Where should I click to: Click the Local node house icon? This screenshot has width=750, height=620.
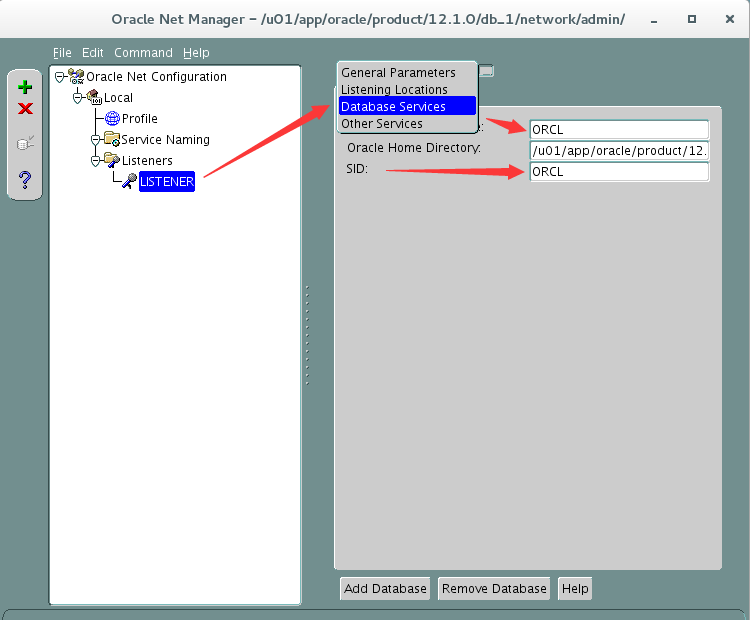(94, 97)
